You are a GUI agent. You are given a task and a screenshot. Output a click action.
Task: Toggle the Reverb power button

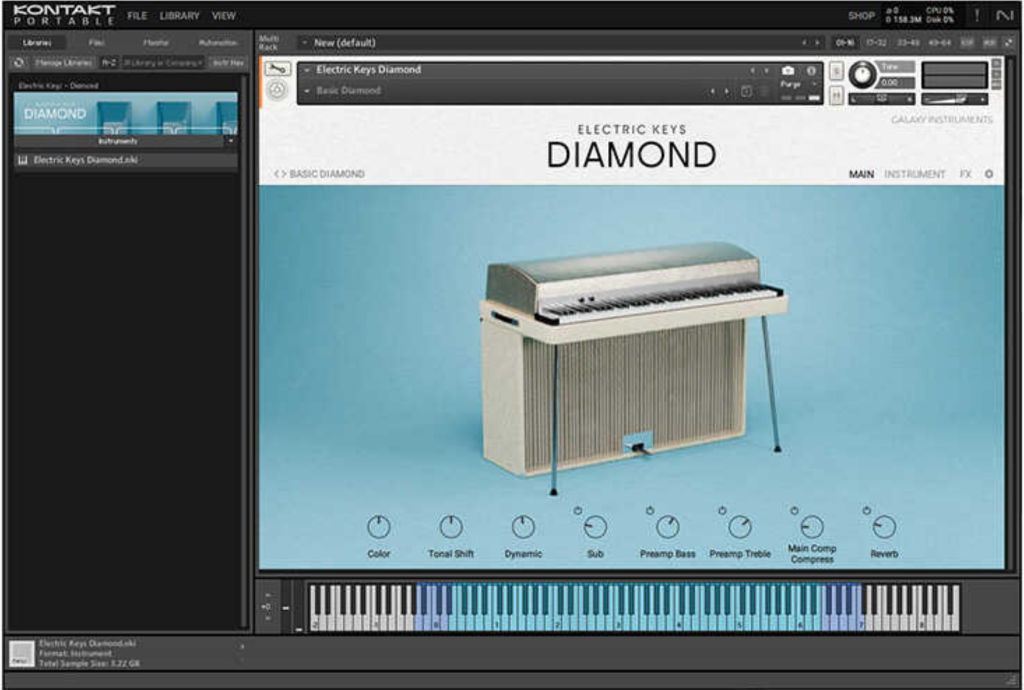coord(867,510)
